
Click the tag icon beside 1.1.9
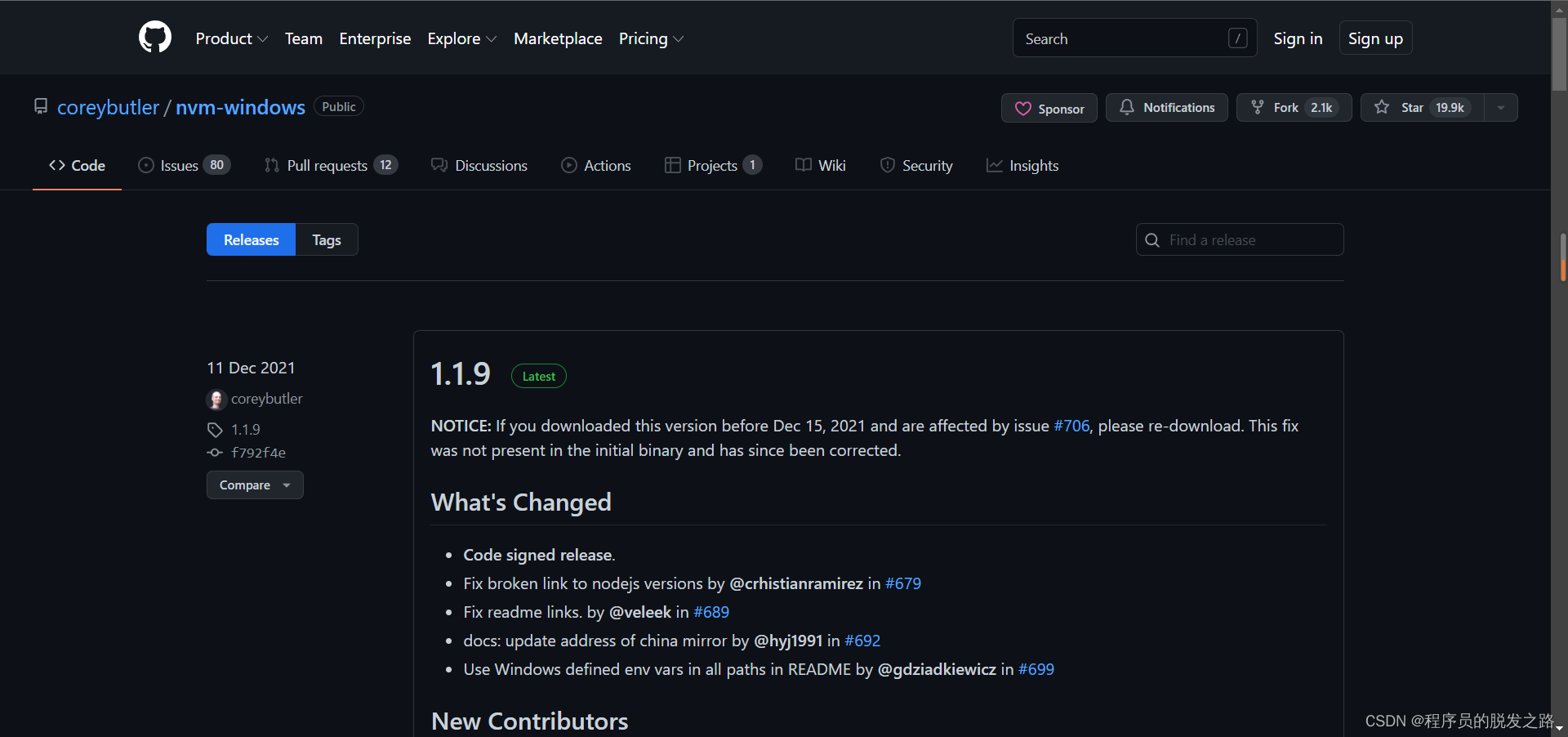(x=215, y=430)
